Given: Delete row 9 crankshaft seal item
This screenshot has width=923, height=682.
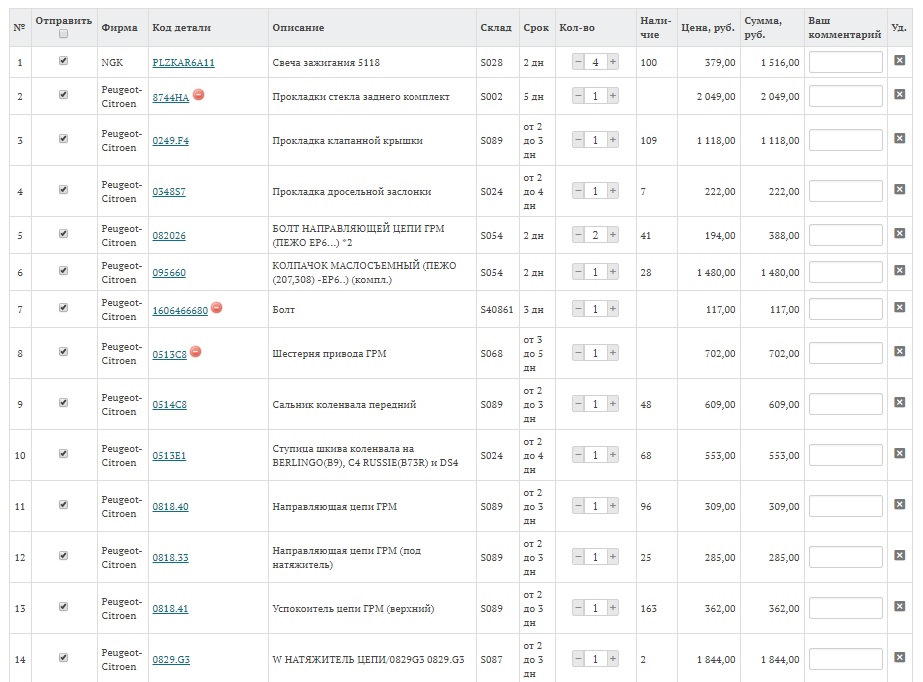Looking at the screenshot, I should coord(899,404).
